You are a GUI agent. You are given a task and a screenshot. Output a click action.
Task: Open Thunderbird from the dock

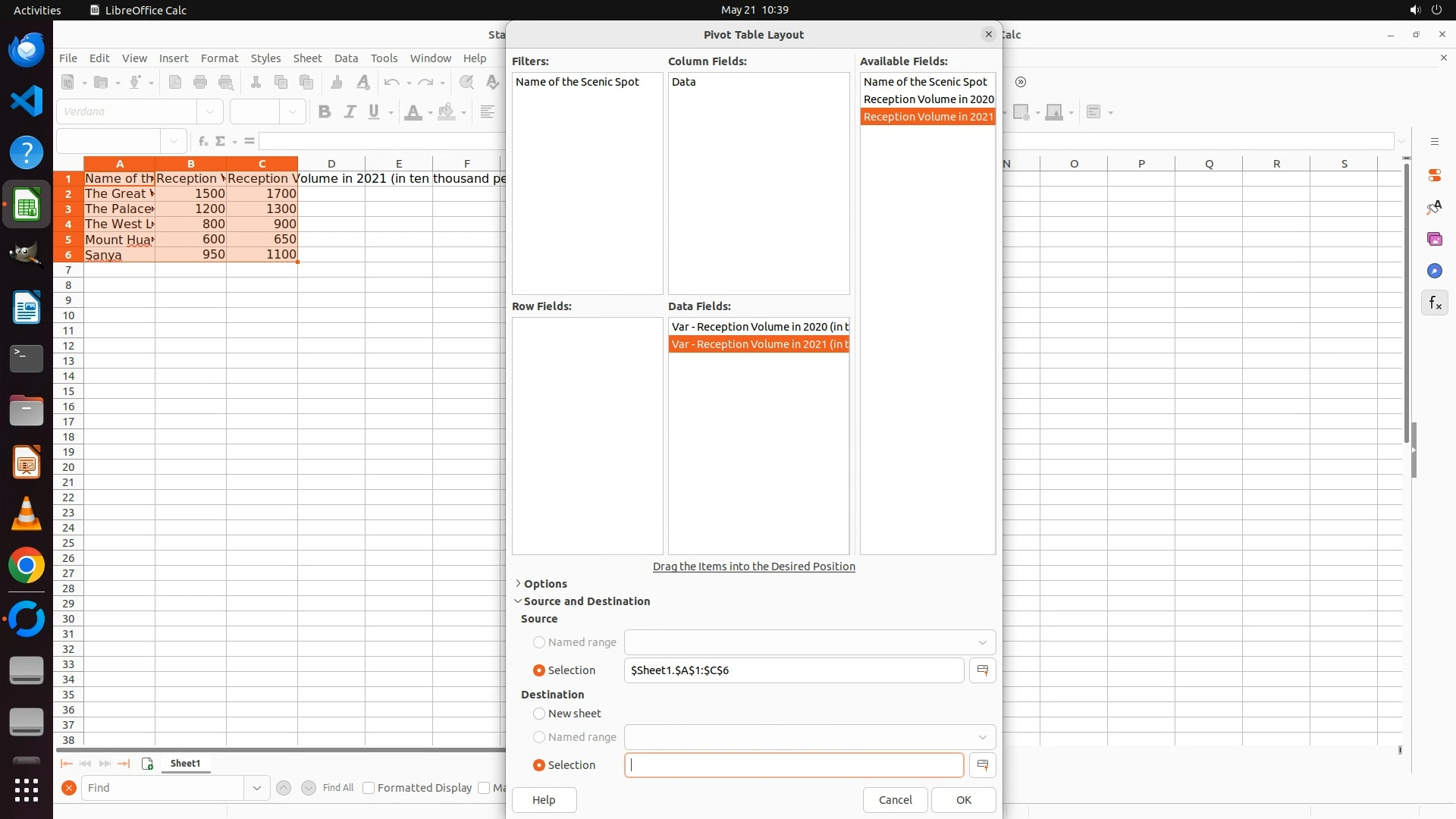pos(27,50)
